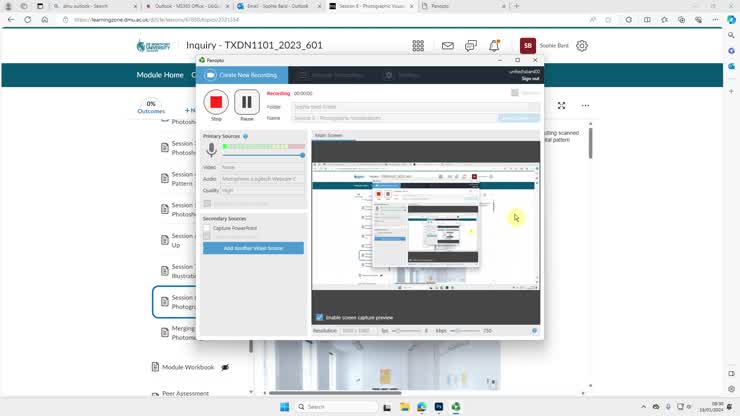Stop the Panopto recording
This screenshot has height=416, width=740.
click(216, 102)
